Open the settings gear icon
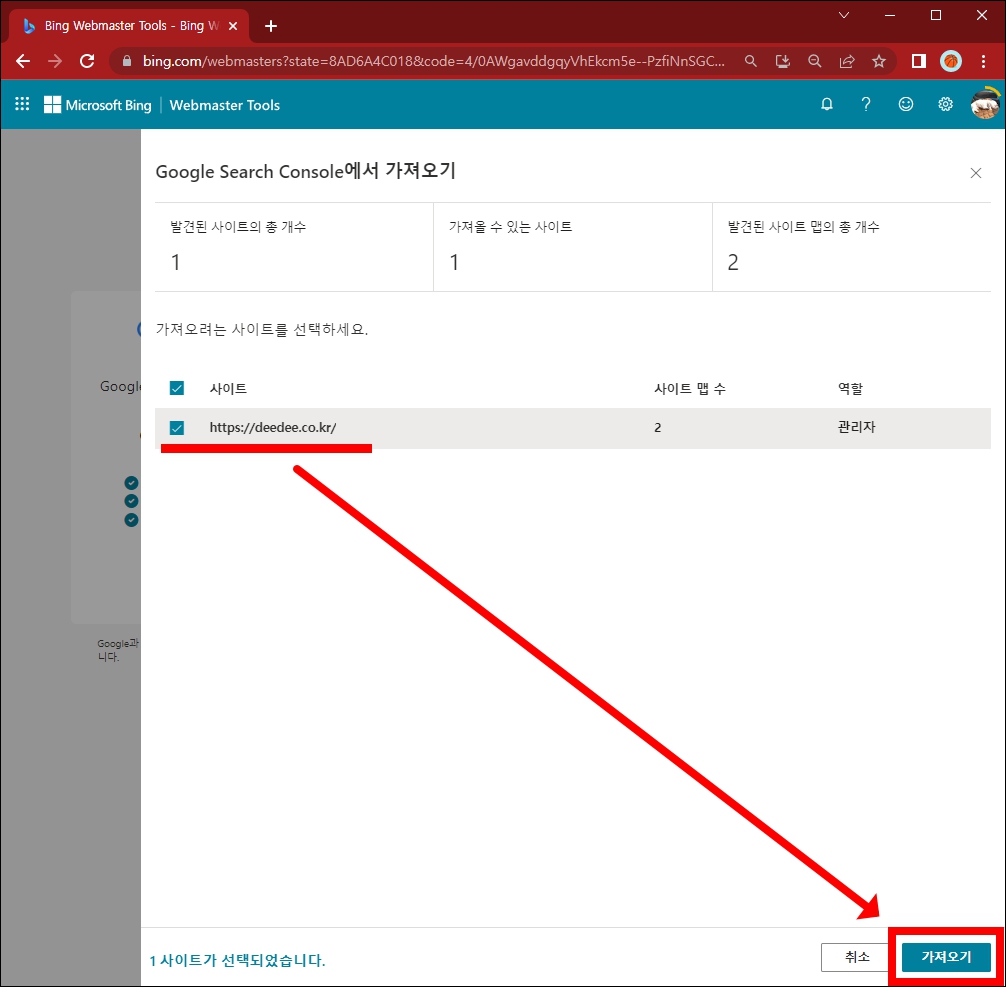This screenshot has width=1006, height=987. (x=946, y=104)
